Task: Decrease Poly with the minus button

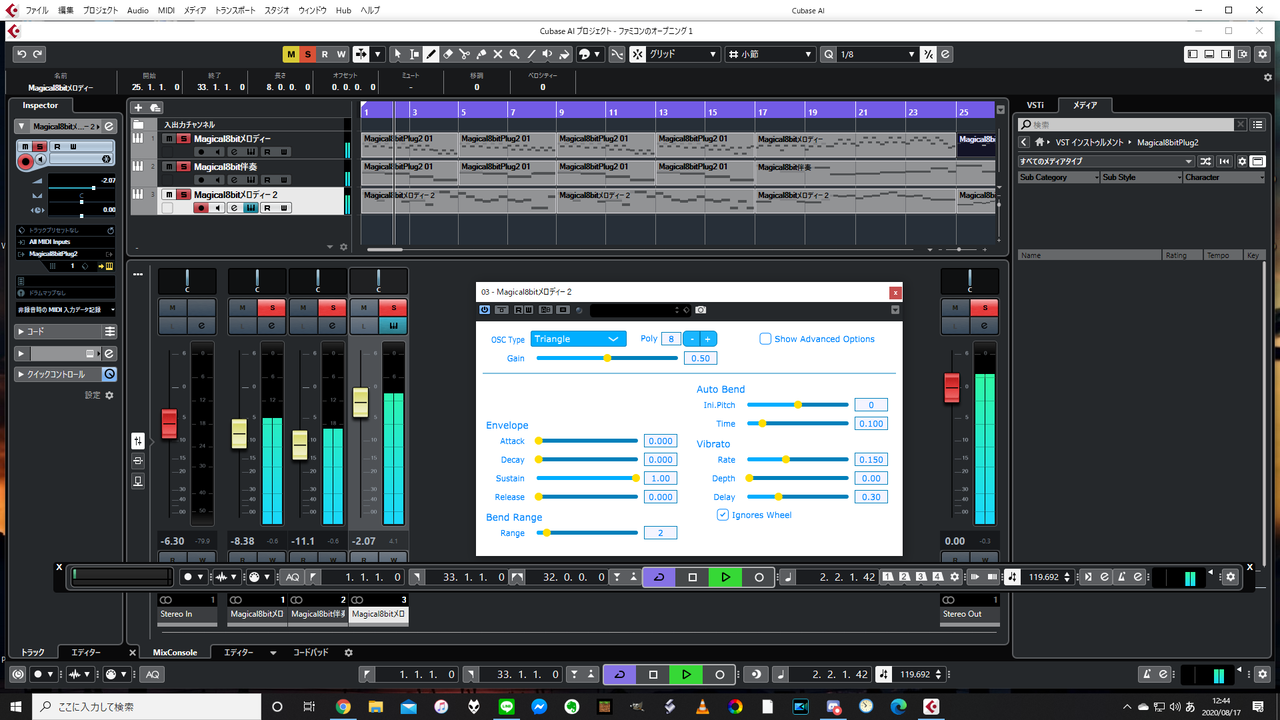Action: [690, 339]
